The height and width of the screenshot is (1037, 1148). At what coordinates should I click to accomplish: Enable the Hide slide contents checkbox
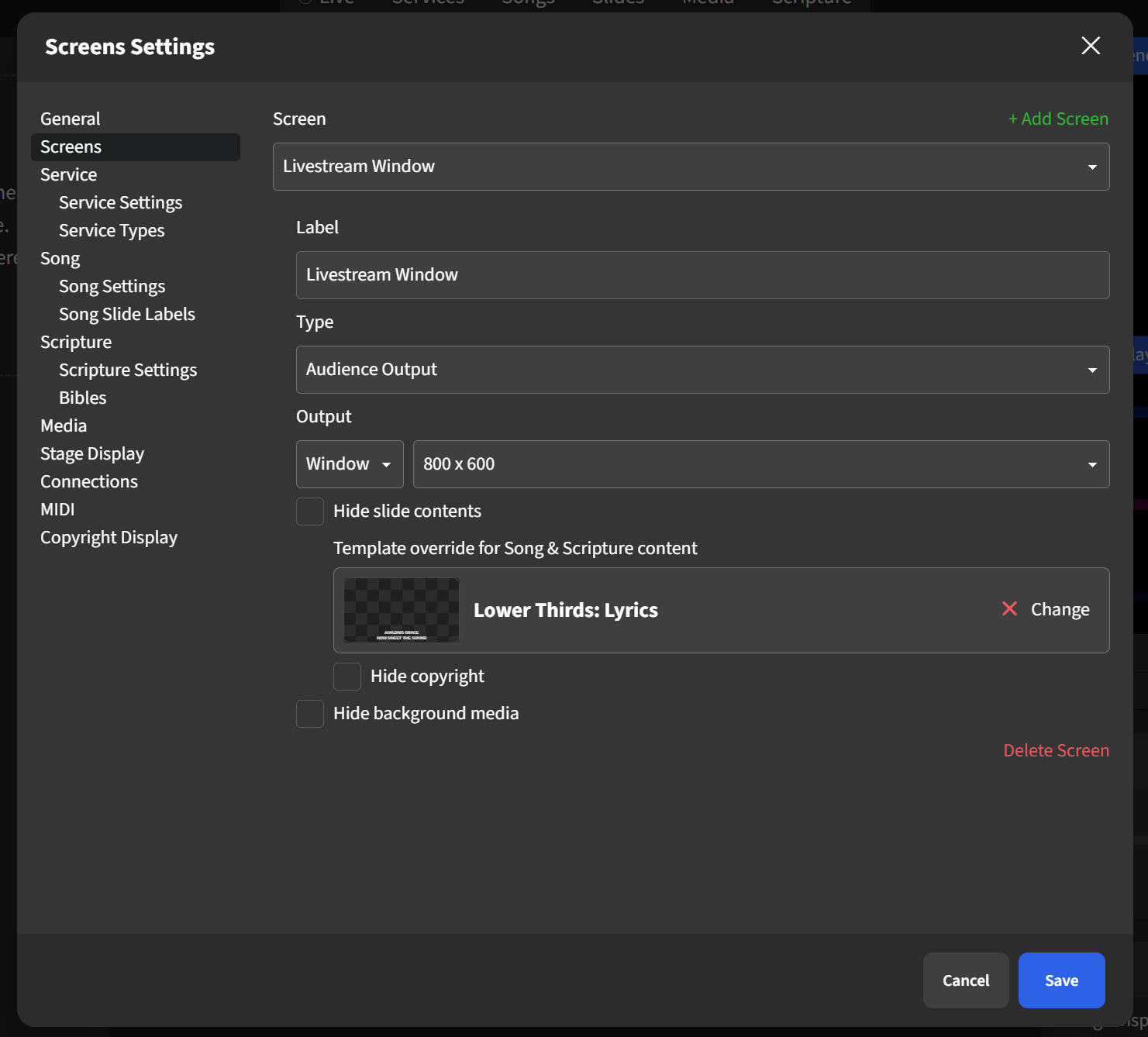(309, 511)
